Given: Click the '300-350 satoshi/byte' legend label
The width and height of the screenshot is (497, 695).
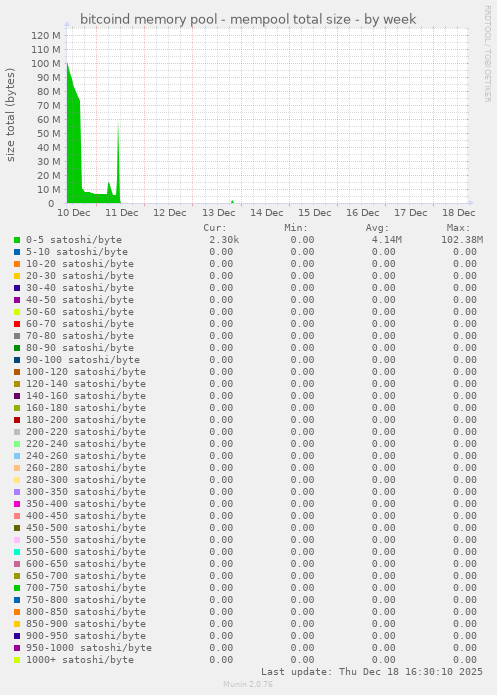Looking at the screenshot, I should pos(86,492).
